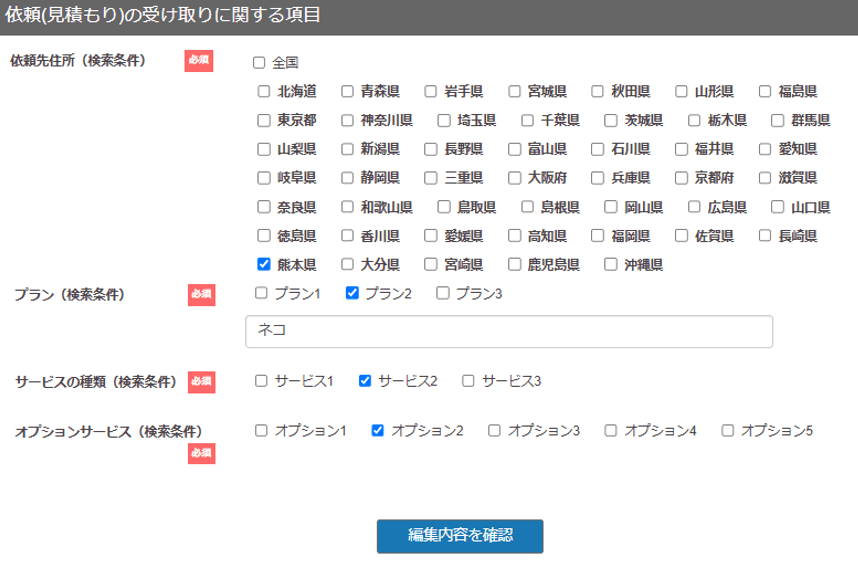858x565 pixels.
Task: Select 茨城県 checkbox
Action: tap(611, 120)
